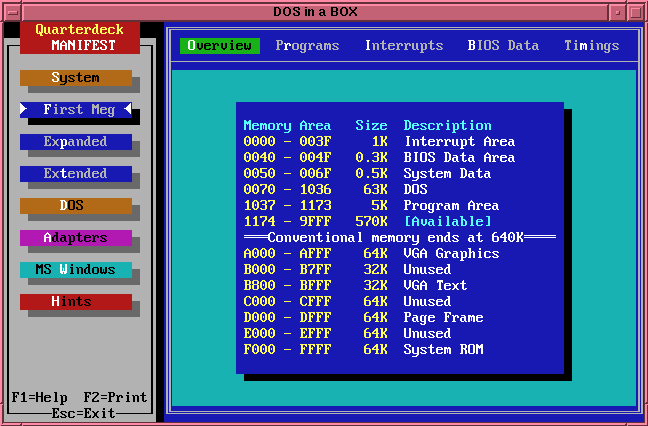Click the Description column header
Image resolution: width=648 pixels, height=426 pixels.
pos(448,126)
